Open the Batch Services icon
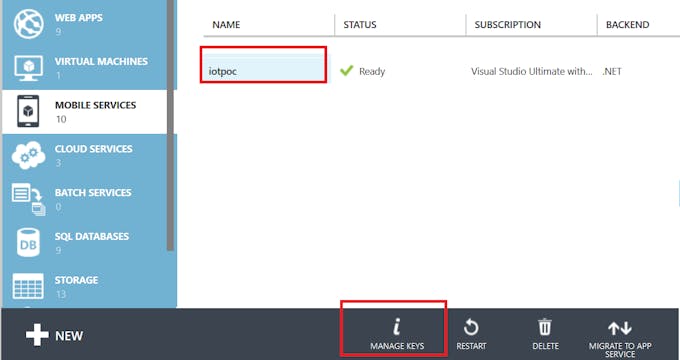680x360 pixels. [29, 200]
